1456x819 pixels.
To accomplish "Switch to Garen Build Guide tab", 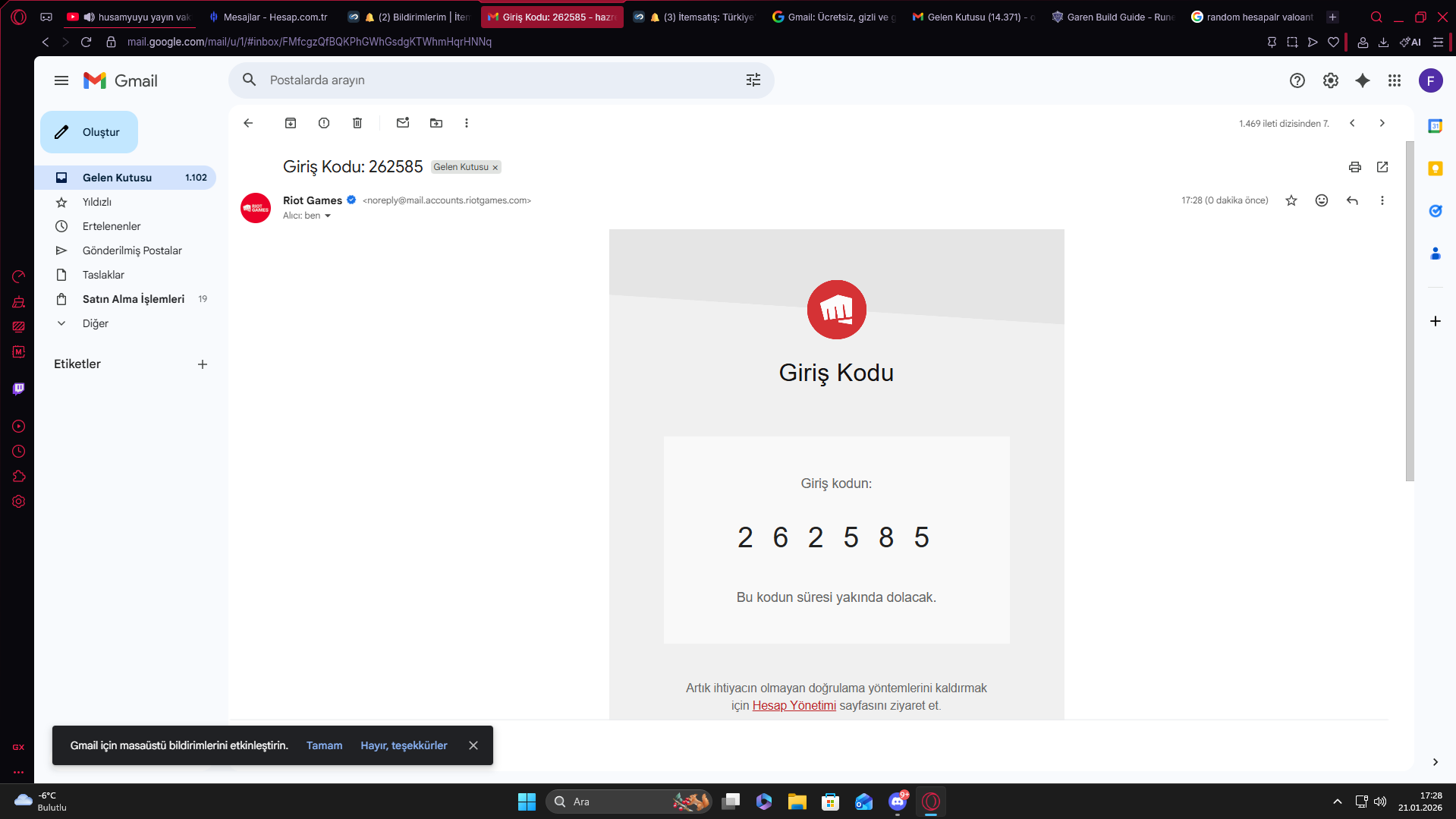I will click(x=1113, y=17).
